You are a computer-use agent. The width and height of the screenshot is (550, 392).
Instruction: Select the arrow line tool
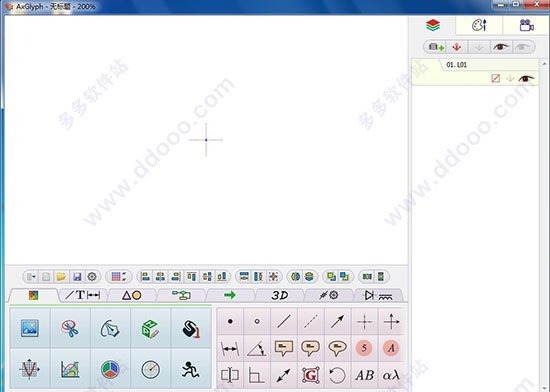[337, 321]
